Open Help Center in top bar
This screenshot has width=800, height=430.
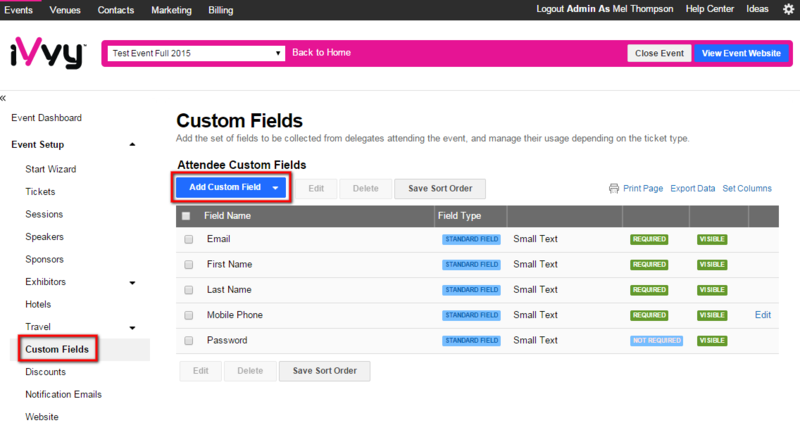point(710,9)
